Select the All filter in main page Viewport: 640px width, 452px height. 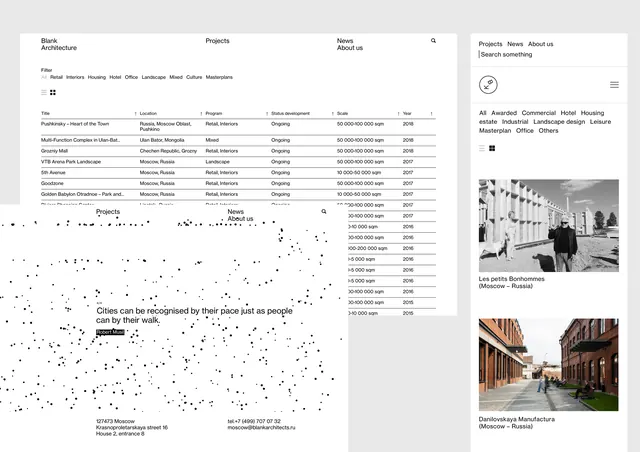coord(44,77)
